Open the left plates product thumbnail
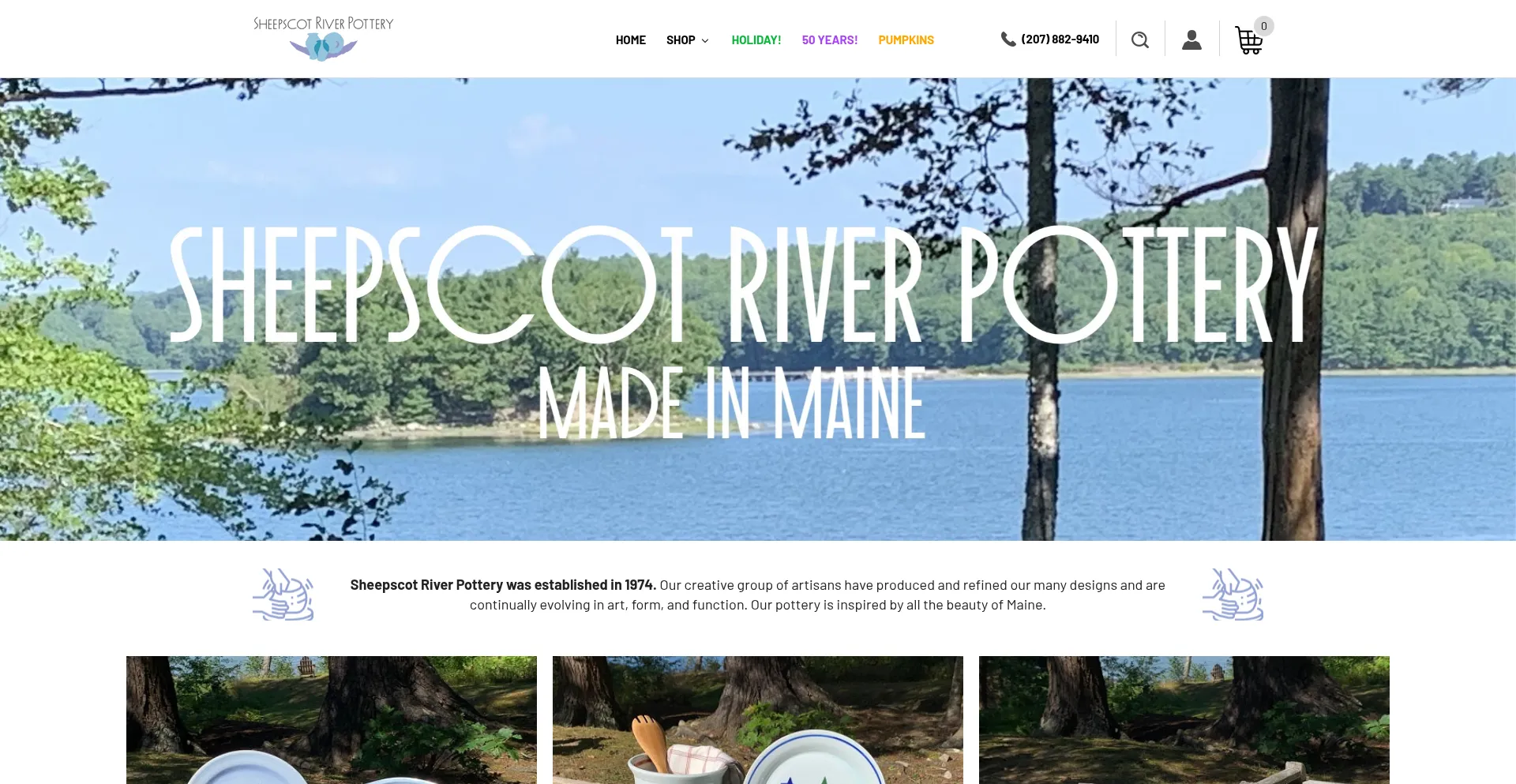Image resolution: width=1516 pixels, height=784 pixels. [x=332, y=720]
